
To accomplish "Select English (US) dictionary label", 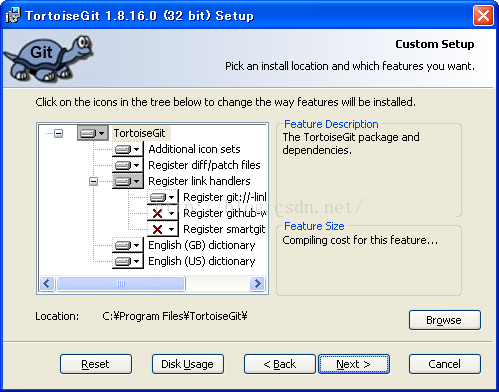I will pyautogui.click(x=202, y=261).
